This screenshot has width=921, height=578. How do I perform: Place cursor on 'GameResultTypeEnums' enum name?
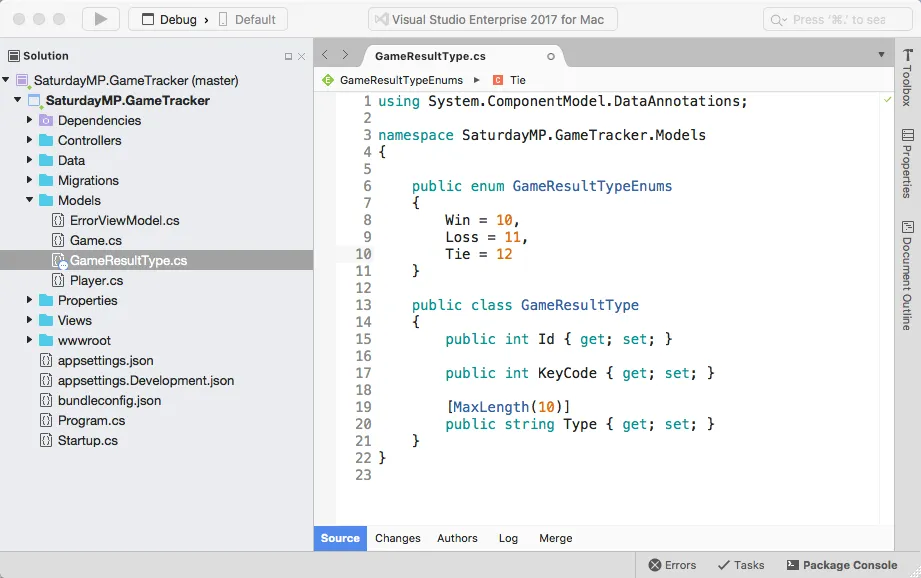pos(592,186)
